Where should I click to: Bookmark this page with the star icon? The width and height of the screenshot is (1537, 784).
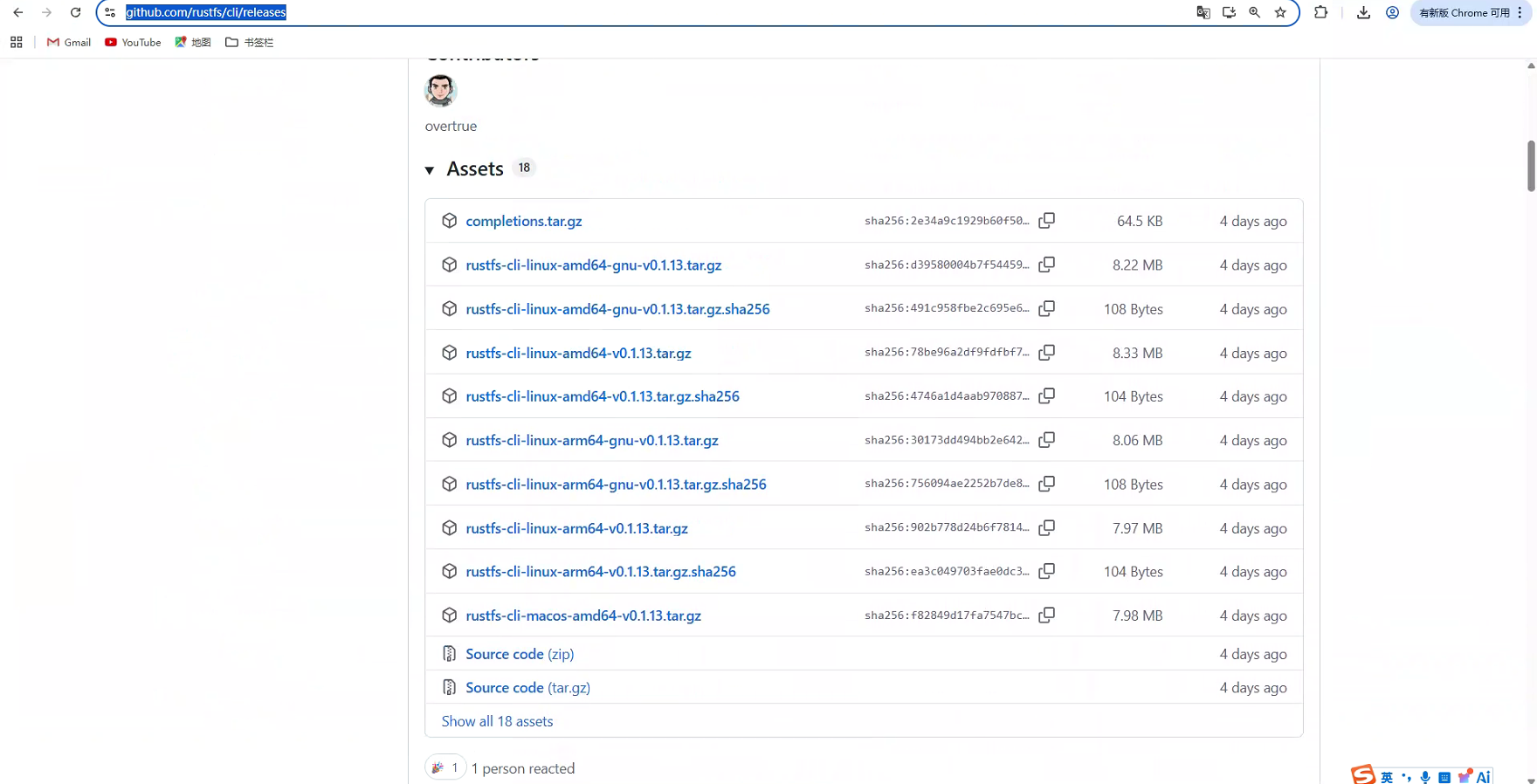(x=1280, y=12)
